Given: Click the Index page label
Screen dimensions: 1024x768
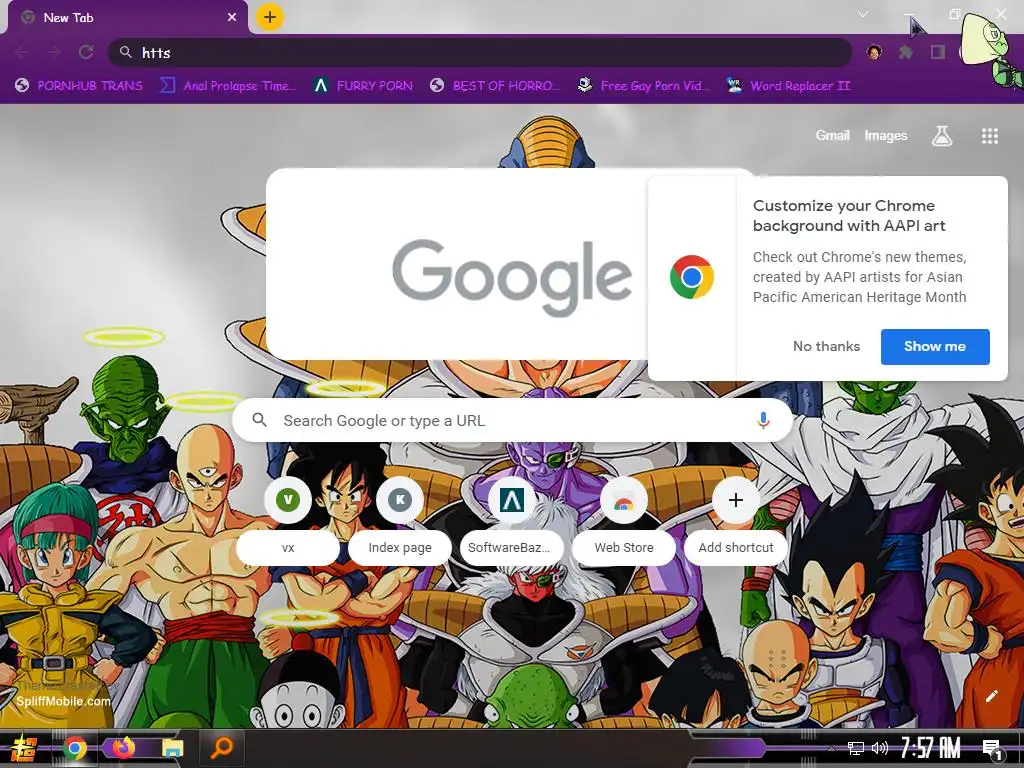Looking at the screenshot, I should (400, 547).
